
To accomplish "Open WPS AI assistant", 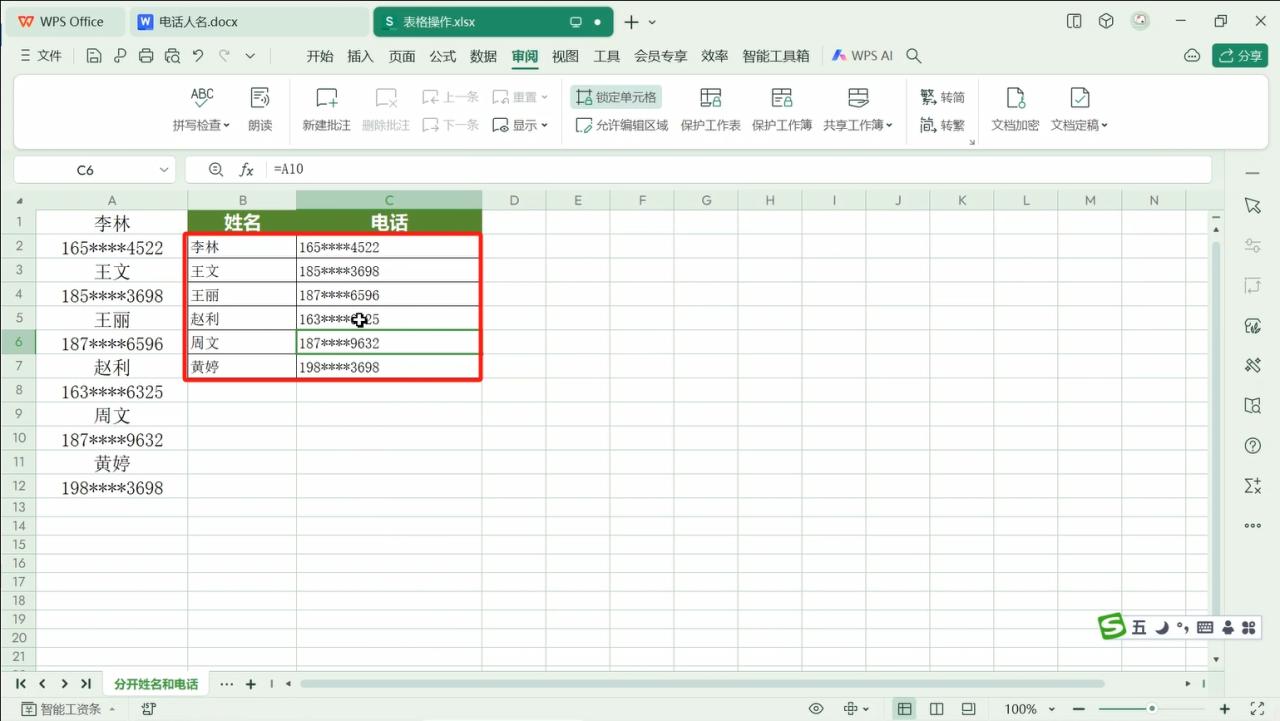I will pyautogui.click(x=863, y=56).
